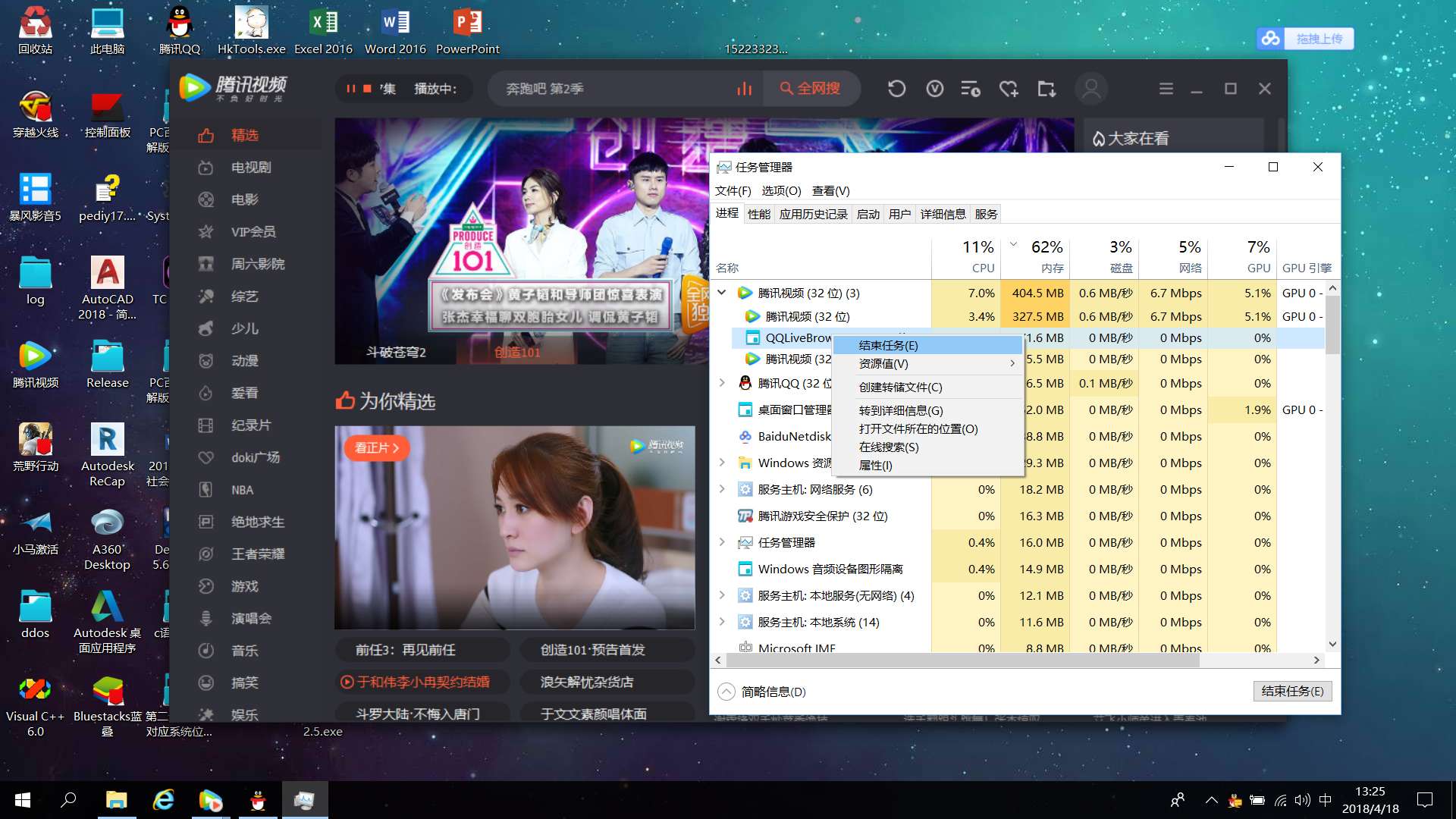The image size is (1456, 819).
Task: Open 动漫 category in sidebar
Action: point(245,361)
